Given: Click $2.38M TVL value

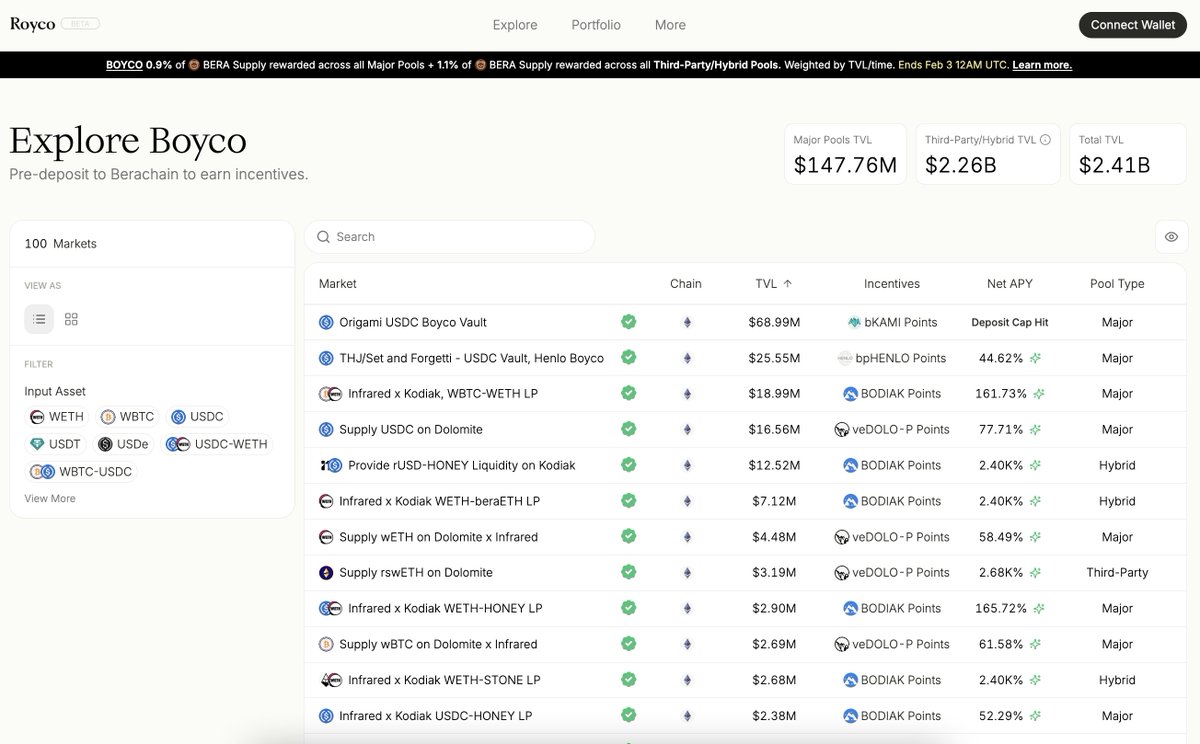Looking at the screenshot, I should (x=774, y=715).
